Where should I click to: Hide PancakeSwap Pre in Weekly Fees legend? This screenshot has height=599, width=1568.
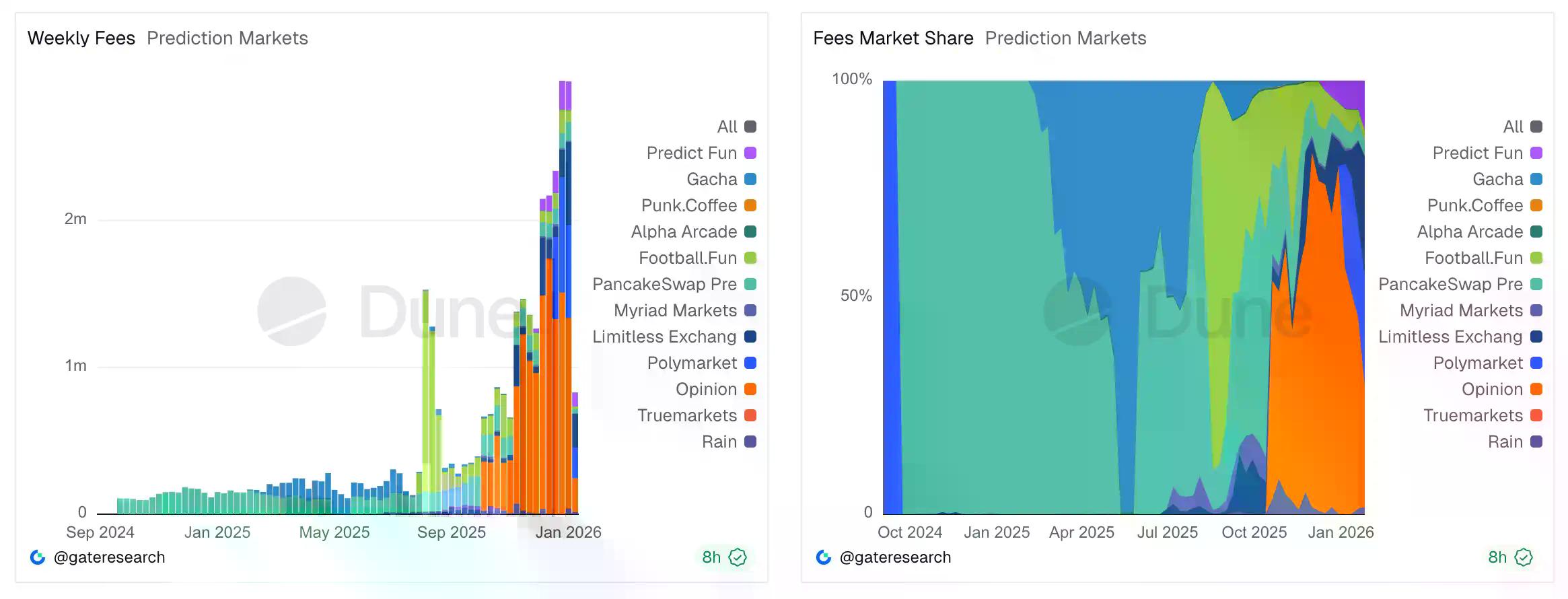[x=665, y=284]
